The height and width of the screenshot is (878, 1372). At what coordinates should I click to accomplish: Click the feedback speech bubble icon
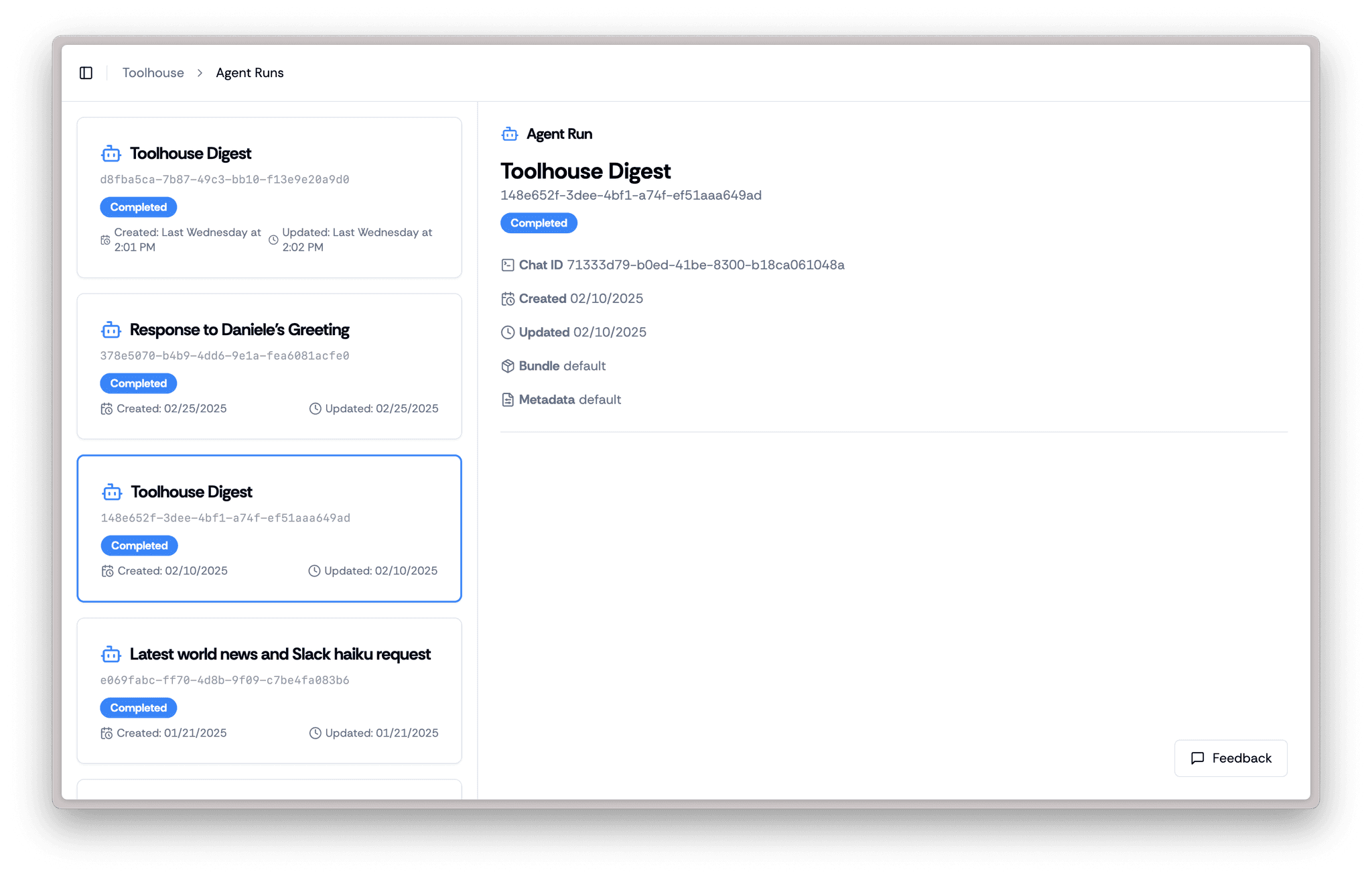click(x=1198, y=758)
